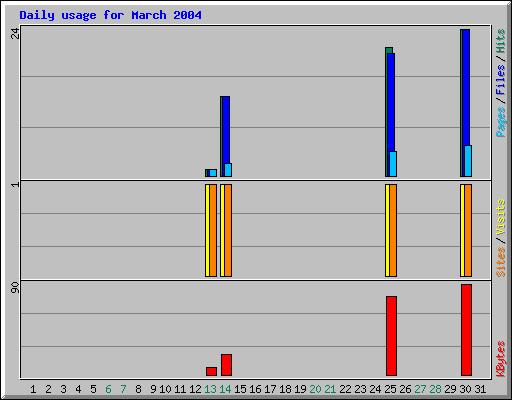The height and width of the screenshot is (400, 512).
Task: Click the "24" y-axis maximum value
Action: 15,33
